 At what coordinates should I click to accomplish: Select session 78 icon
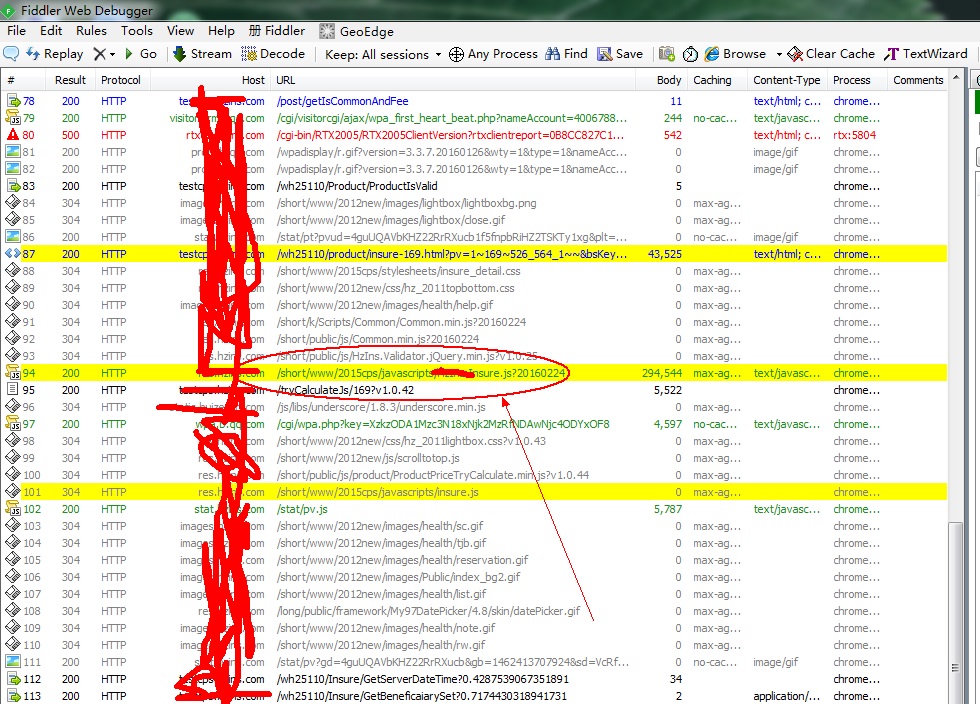pyautogui.click(x=13, y=101)
